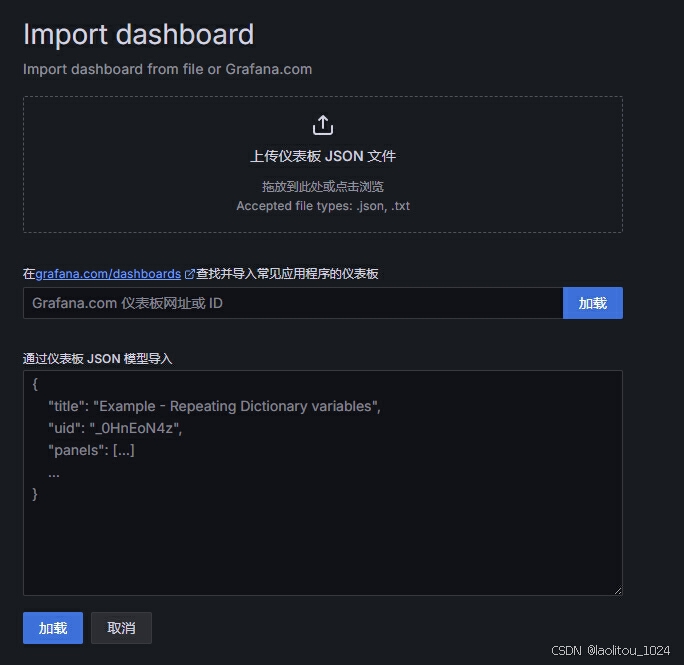The image size is (684, 665).
Task: Click the 拖放到此处或点击浏览 browse prompt
Action: coord(323,187)
